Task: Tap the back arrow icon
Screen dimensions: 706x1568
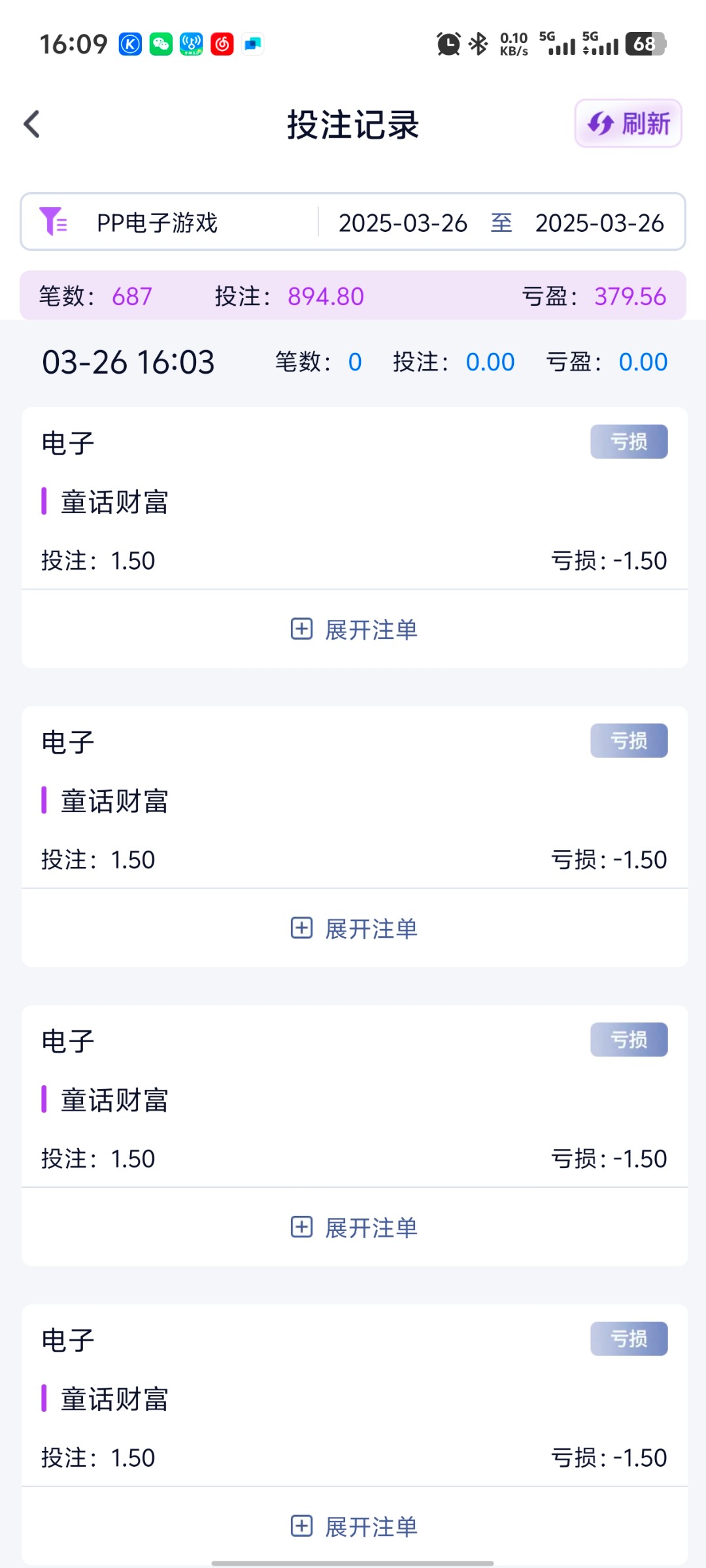Action: pyautogui.click(x=32, y=124)
